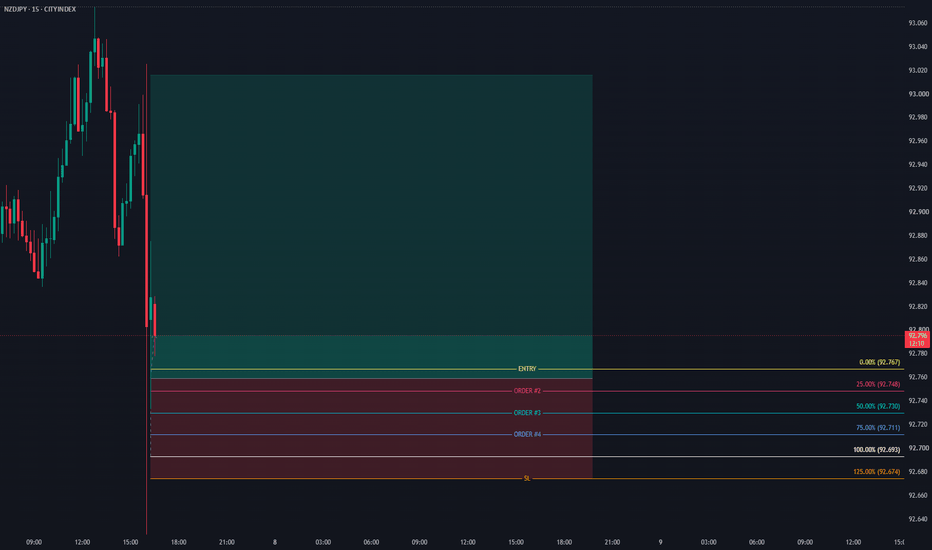The height and width of the screenshot is (550, 932).
Task: Click the red 92.796 current price tag
Action: coord(917,336)
